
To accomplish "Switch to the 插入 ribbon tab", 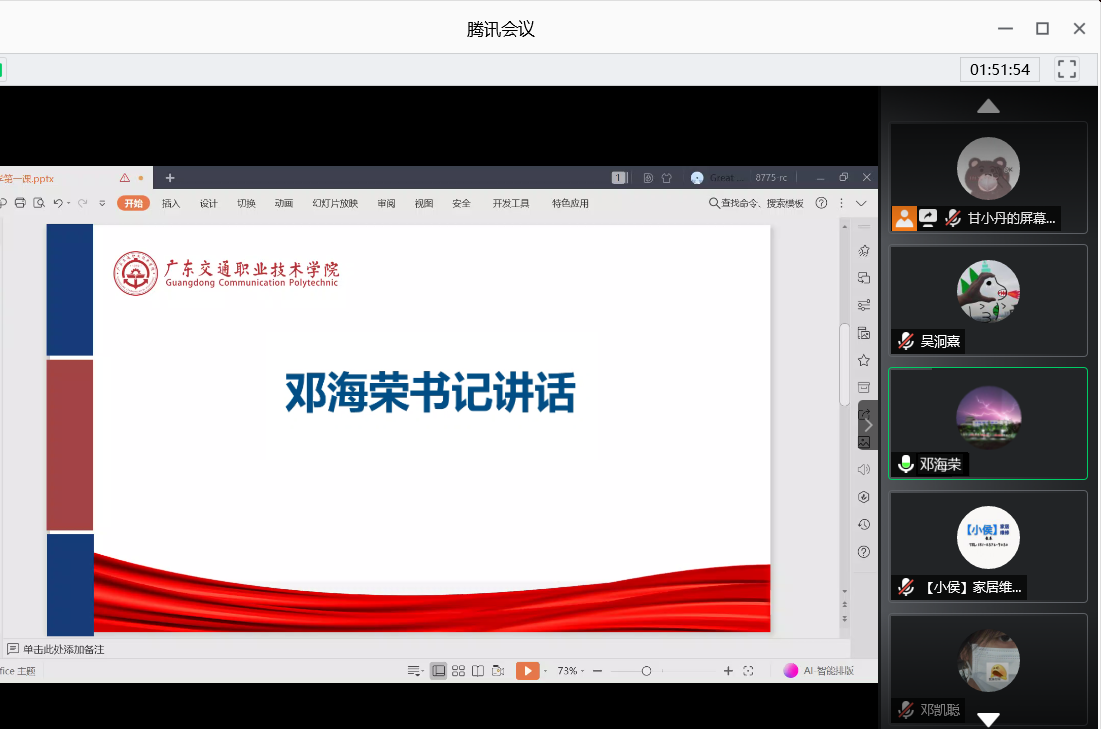I will point(171,203).
